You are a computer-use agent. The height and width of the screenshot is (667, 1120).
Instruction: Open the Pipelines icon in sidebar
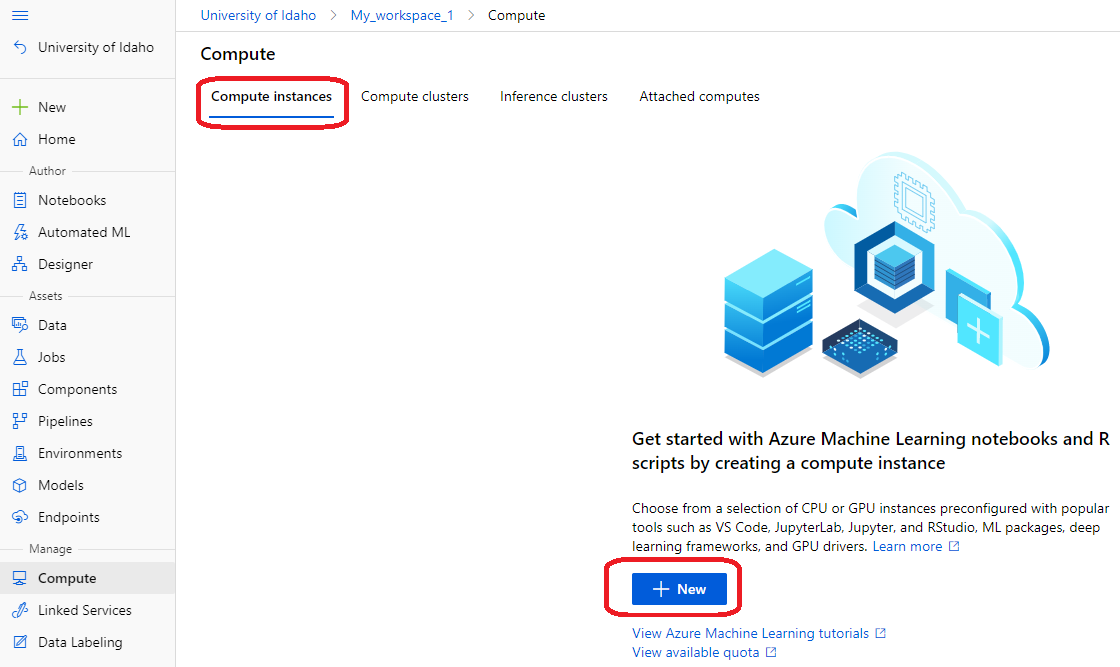[x=20, y=421]
